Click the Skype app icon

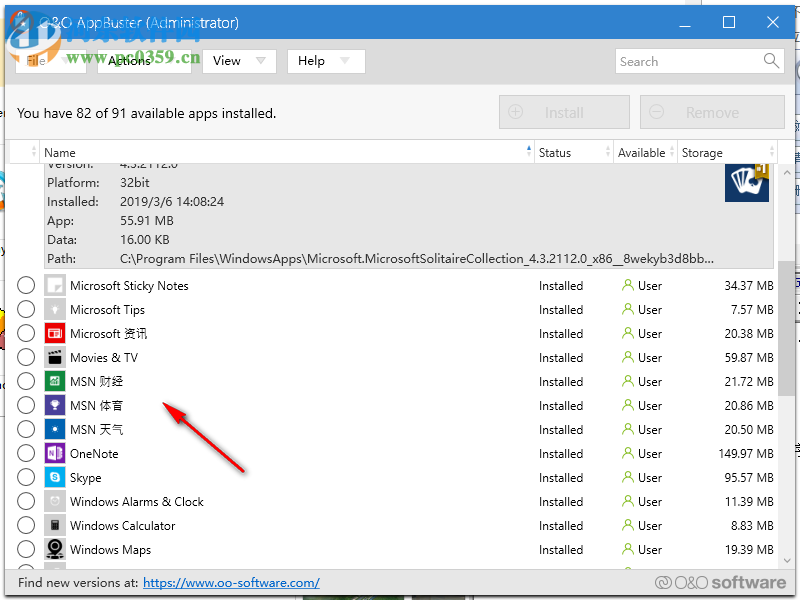point(55,478)
